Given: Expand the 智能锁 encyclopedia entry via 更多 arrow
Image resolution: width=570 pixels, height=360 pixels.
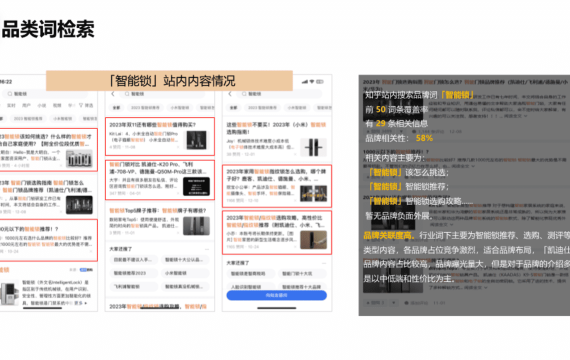Looking at the screenshot, I should pos(81,303).
